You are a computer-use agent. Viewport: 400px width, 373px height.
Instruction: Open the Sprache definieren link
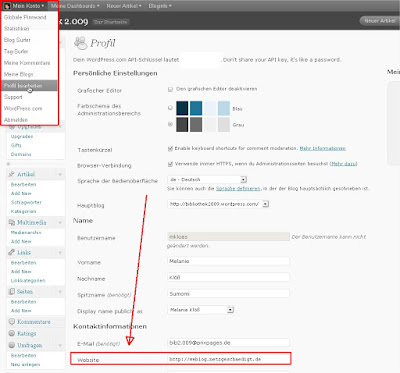point(238,188)
